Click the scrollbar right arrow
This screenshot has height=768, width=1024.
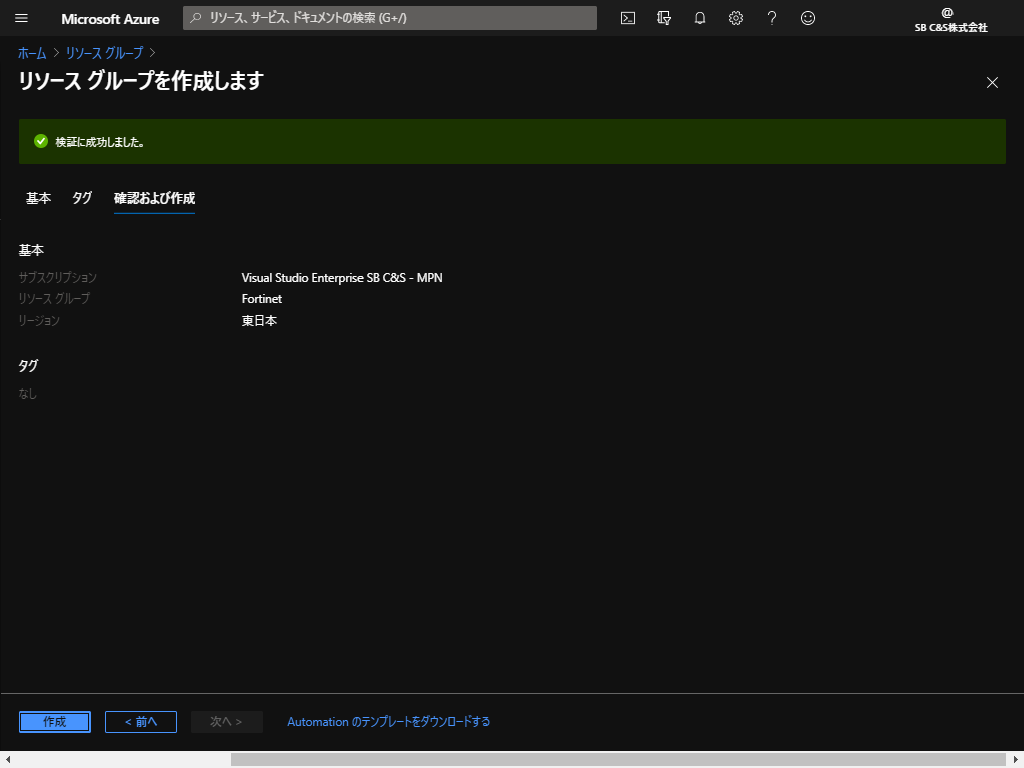coord(1016,759)
